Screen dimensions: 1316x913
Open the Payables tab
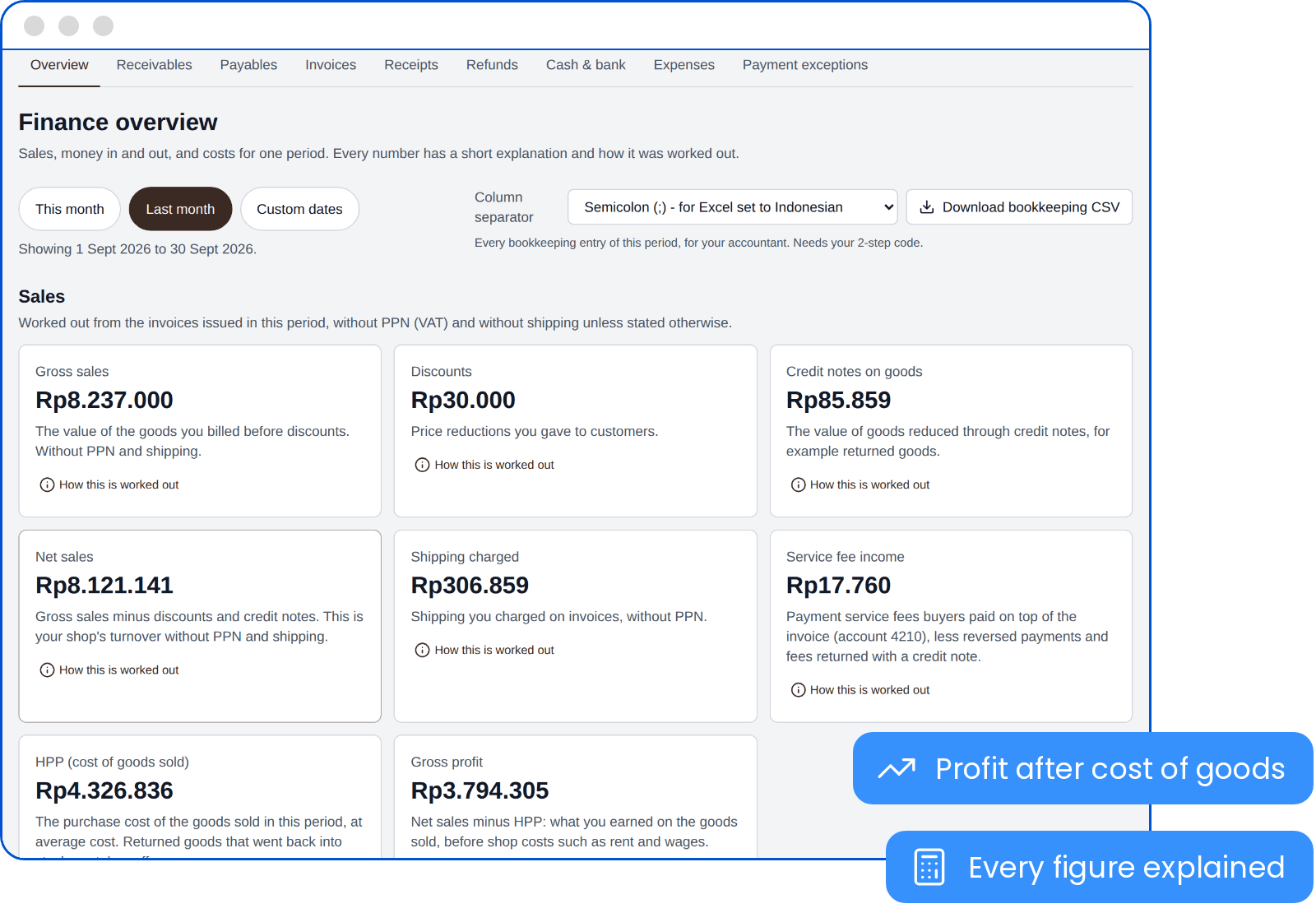[248, 65]
